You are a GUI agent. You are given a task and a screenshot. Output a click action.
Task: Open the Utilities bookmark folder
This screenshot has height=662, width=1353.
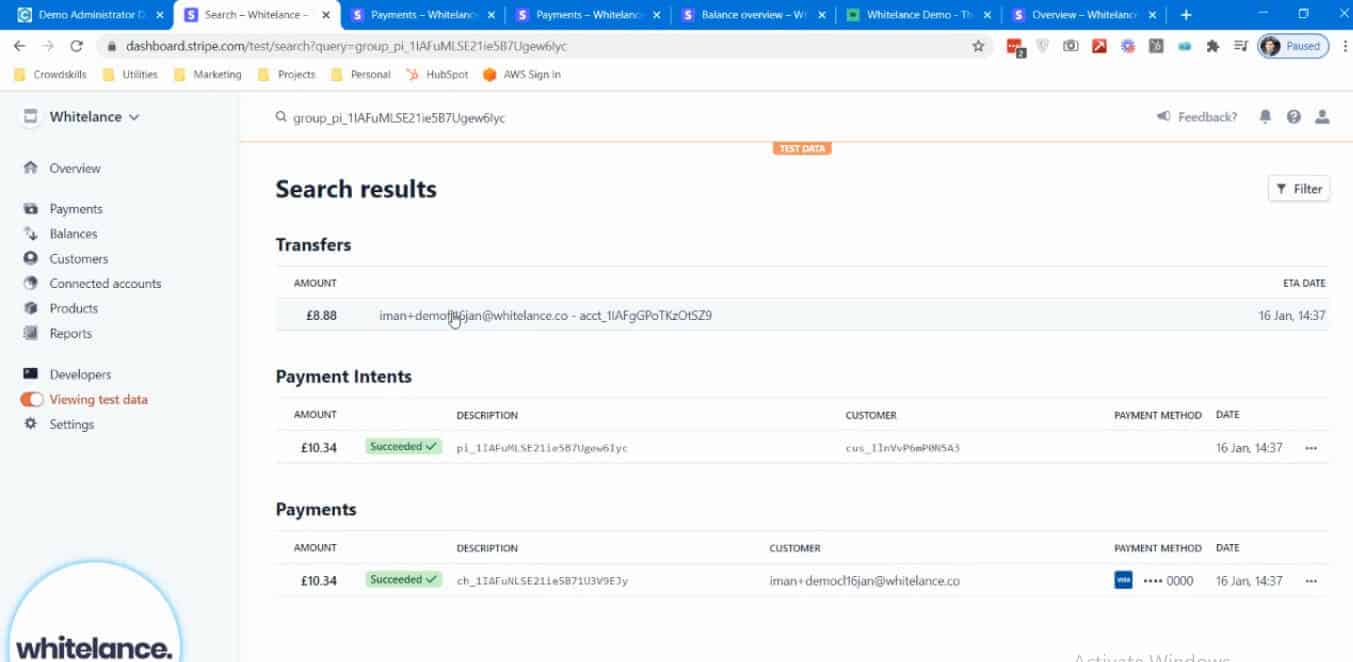click(130, 75)
